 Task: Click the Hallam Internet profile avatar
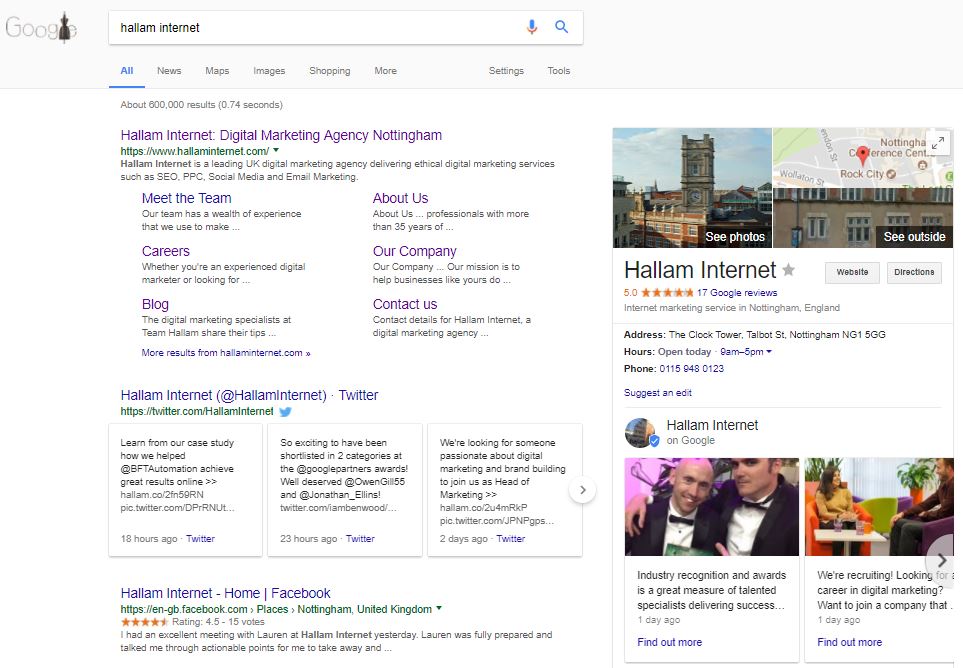pyautogui.click(x=640, y=433)
